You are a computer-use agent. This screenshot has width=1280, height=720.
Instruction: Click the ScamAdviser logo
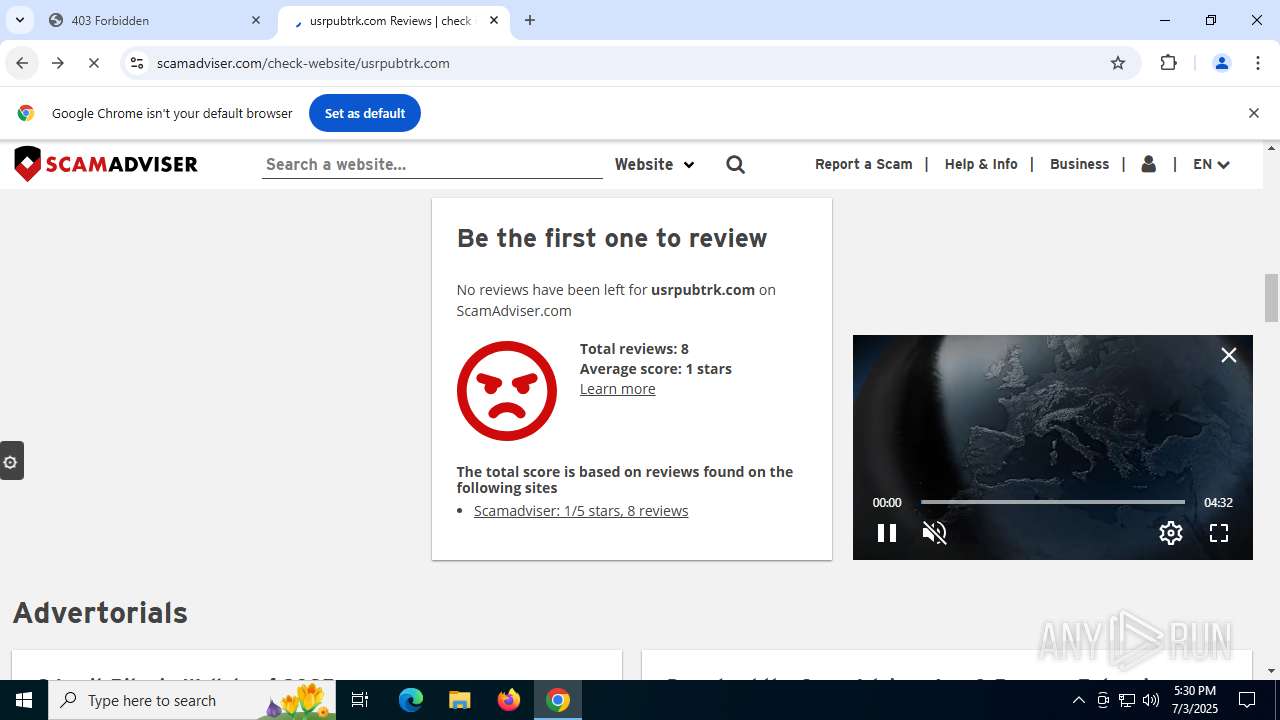point(106,164)
